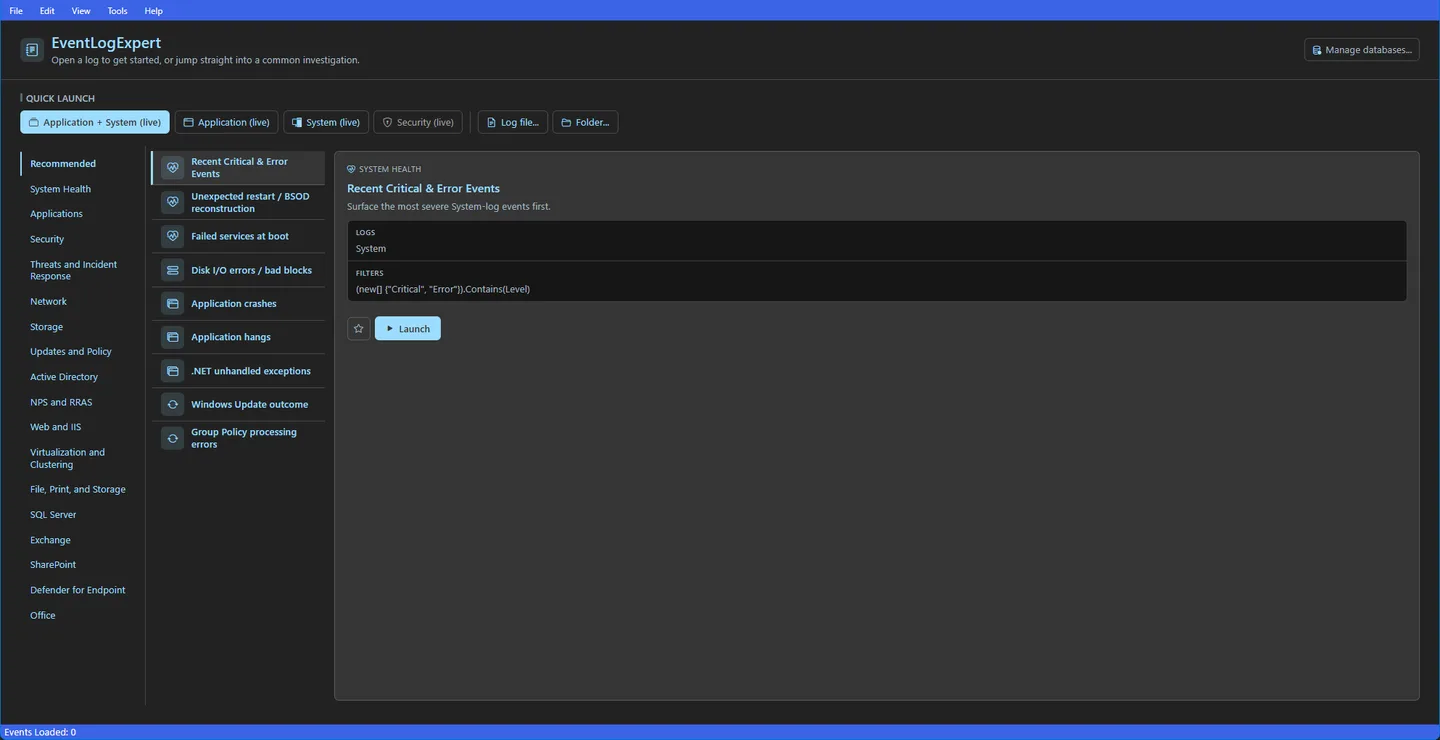Click the icon next to Application hangs
This screenshot has height=740, width=1440.
[173, 337]
